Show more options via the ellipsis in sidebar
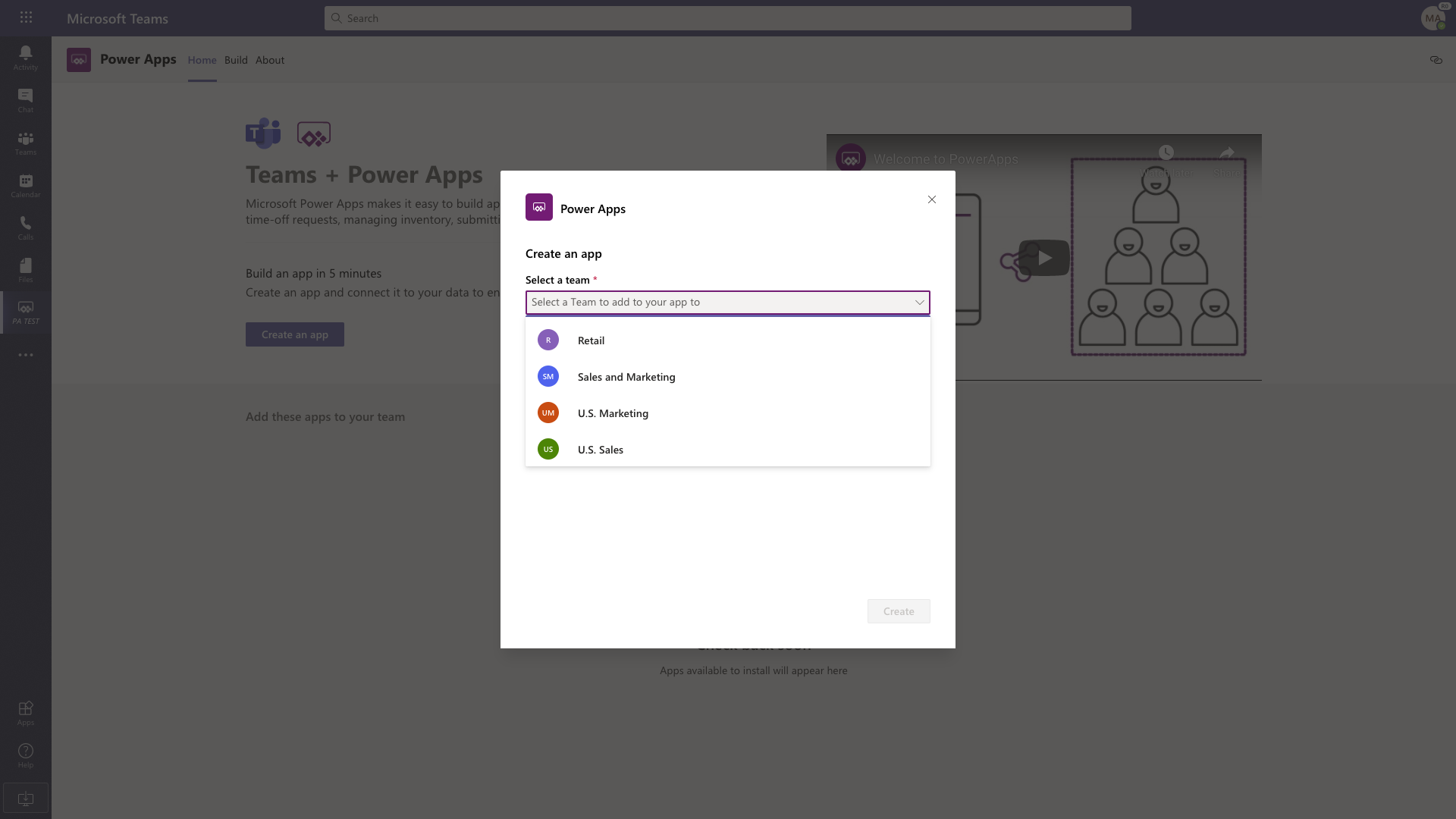1456x819 pixels. [25, 355]
